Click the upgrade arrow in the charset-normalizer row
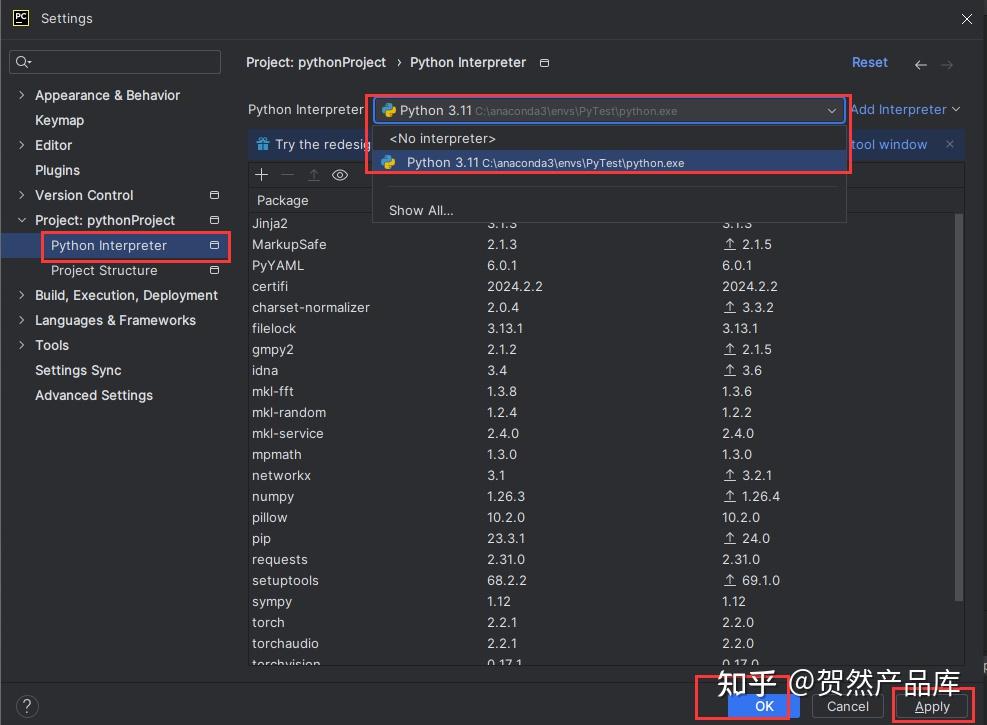Screen dimensions: 987x725 (x=730, y=307)
